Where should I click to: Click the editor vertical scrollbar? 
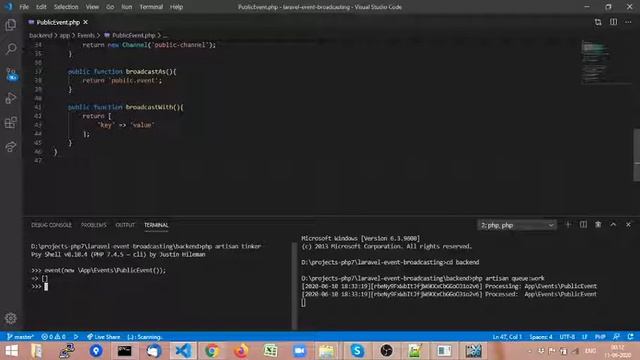pyautogui.click(x=636, y=155)
